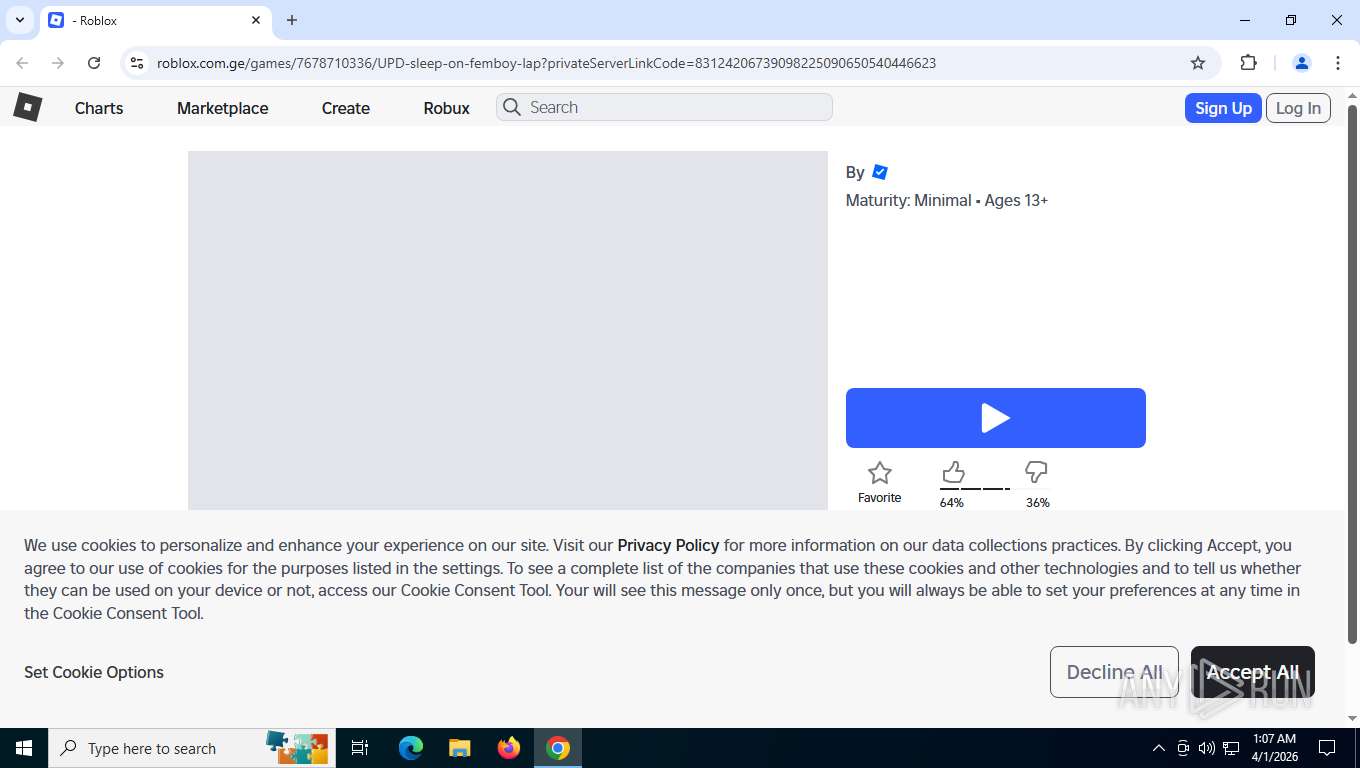This screenshot has height=768, width=1360.
Task: Open the Robux page
Action: click(x=446, y=108)
